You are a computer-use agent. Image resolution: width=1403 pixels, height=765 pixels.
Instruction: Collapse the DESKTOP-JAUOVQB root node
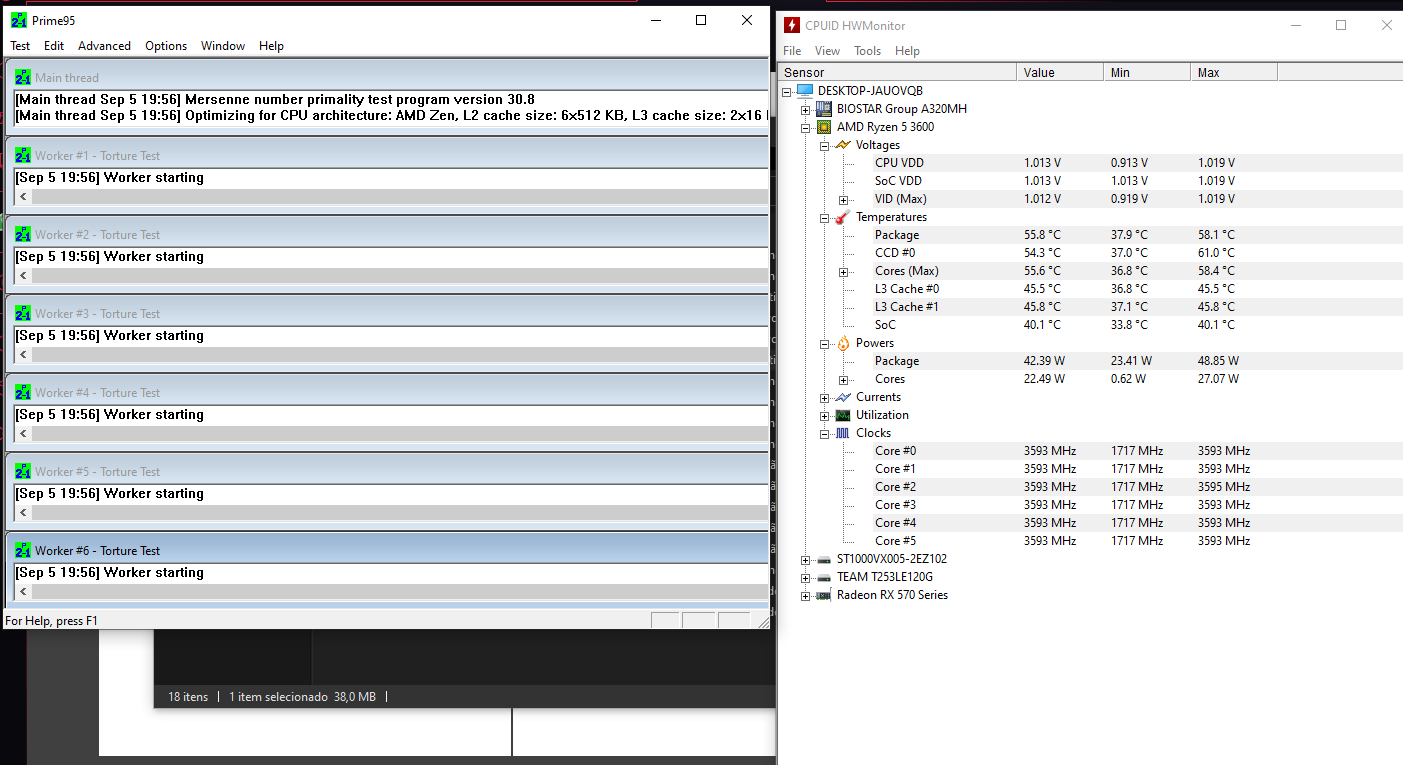[x=787, y=91]
